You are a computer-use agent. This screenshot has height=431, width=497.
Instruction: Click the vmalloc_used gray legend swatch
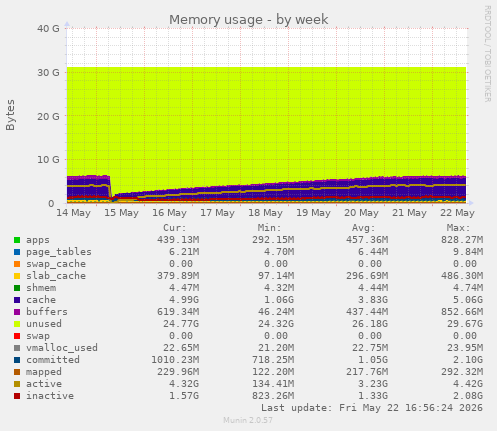coord(17,348)
